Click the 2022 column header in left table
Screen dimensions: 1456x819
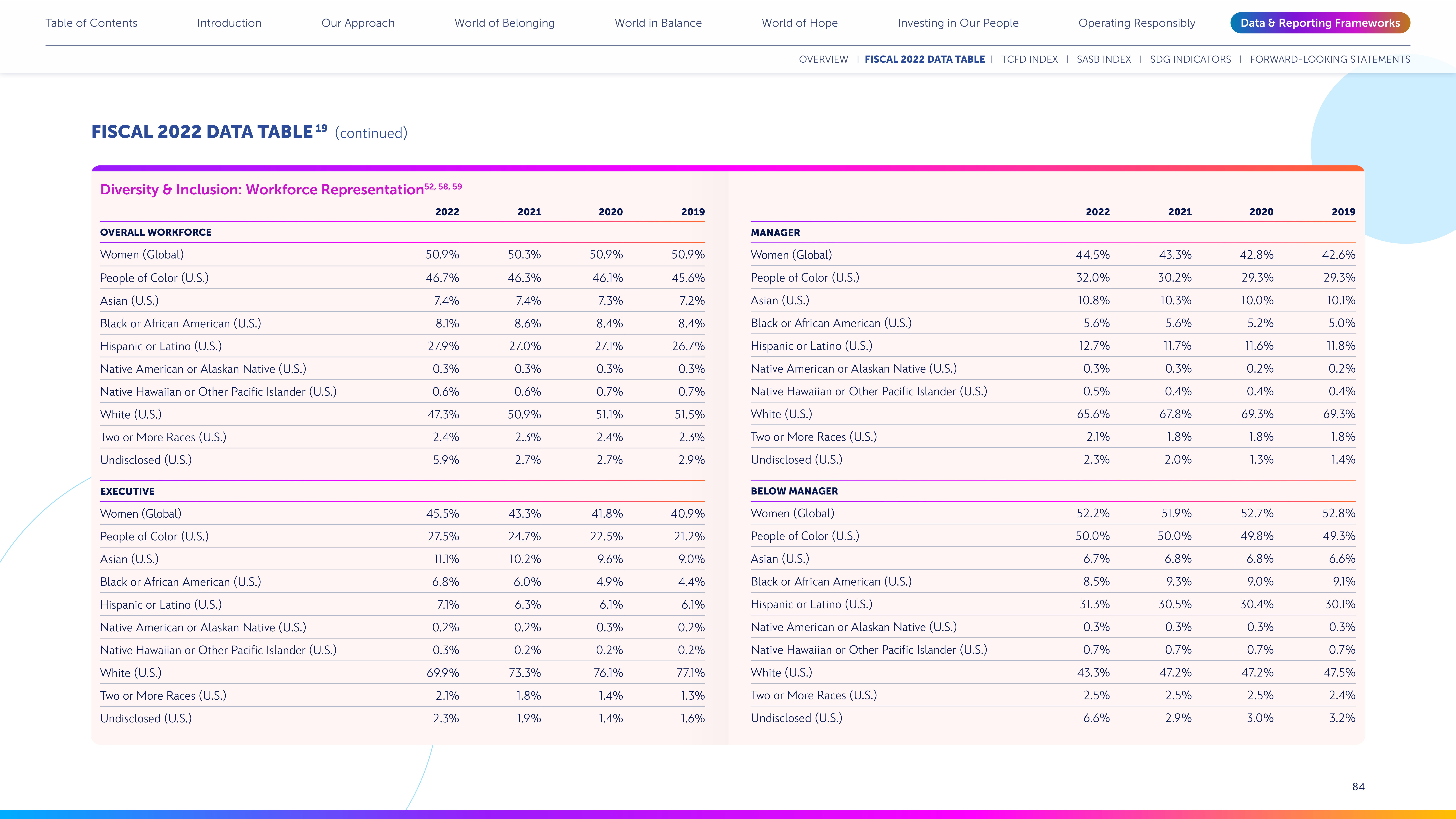(447, 212)
